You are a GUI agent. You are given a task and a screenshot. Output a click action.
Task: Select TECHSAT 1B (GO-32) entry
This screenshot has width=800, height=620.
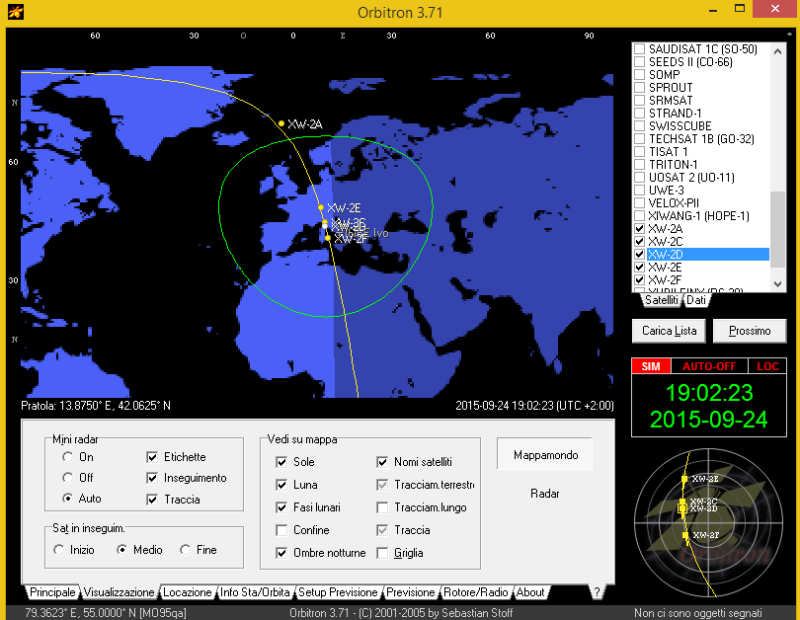coord(702,139)
